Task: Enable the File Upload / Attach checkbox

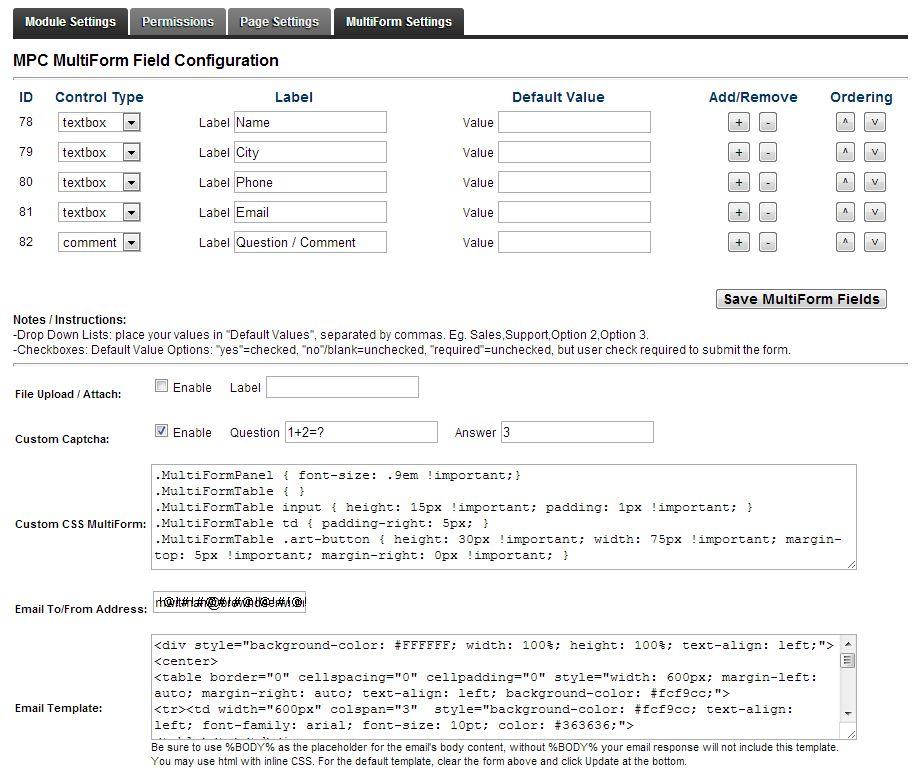Action: (x=161, y=386)
